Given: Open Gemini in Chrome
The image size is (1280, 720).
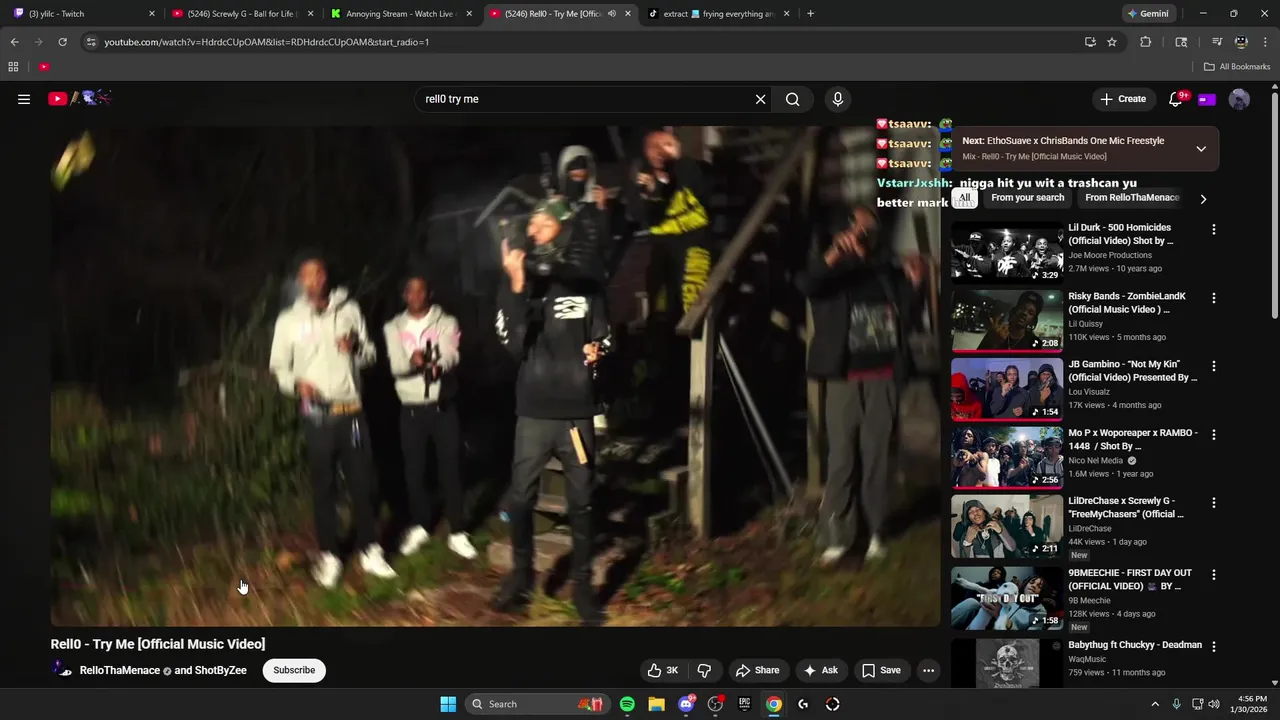Looking at the screenshot, I should [1148, 14].
